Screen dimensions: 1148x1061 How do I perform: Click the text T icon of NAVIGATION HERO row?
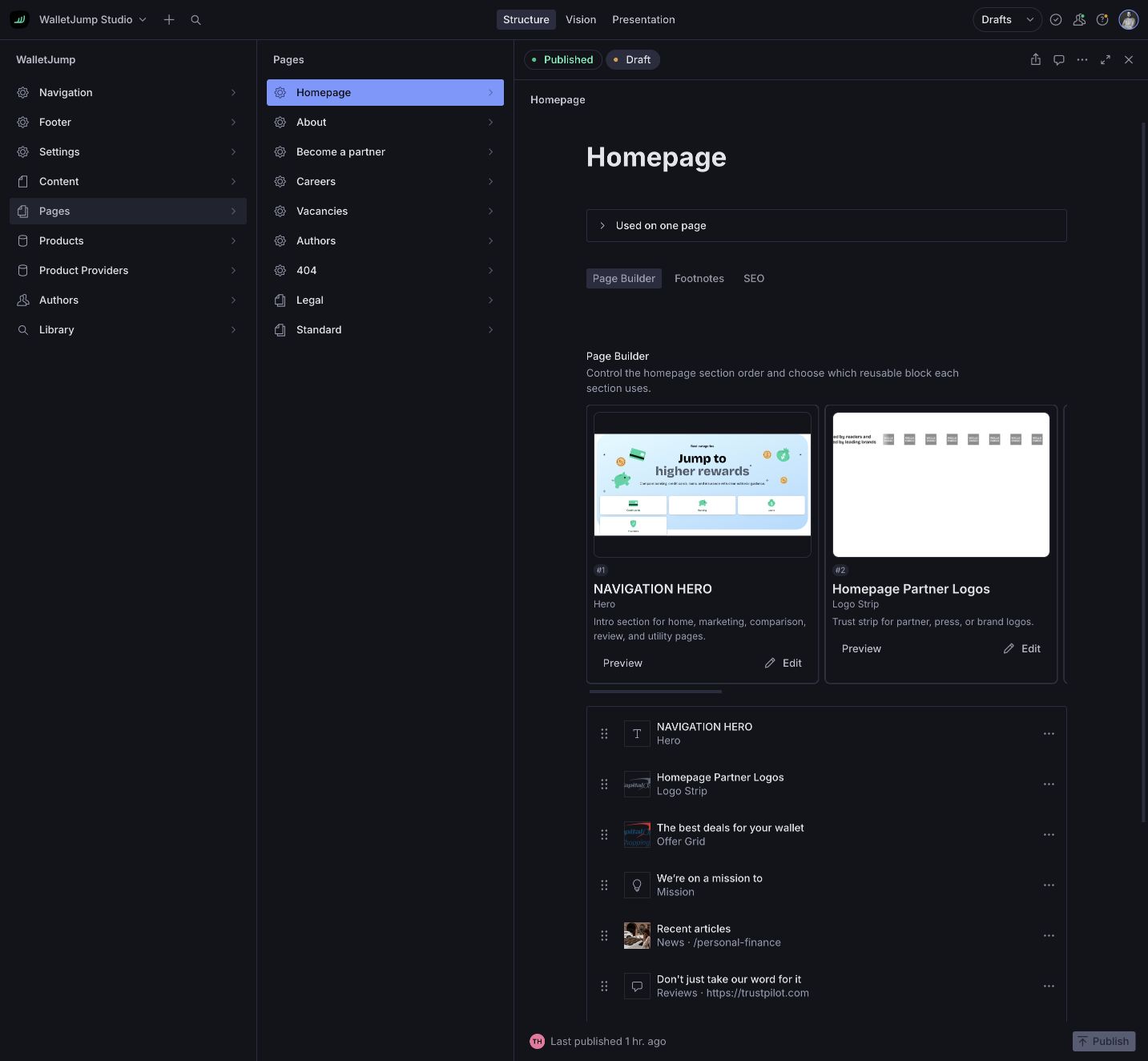coord(637,733)
